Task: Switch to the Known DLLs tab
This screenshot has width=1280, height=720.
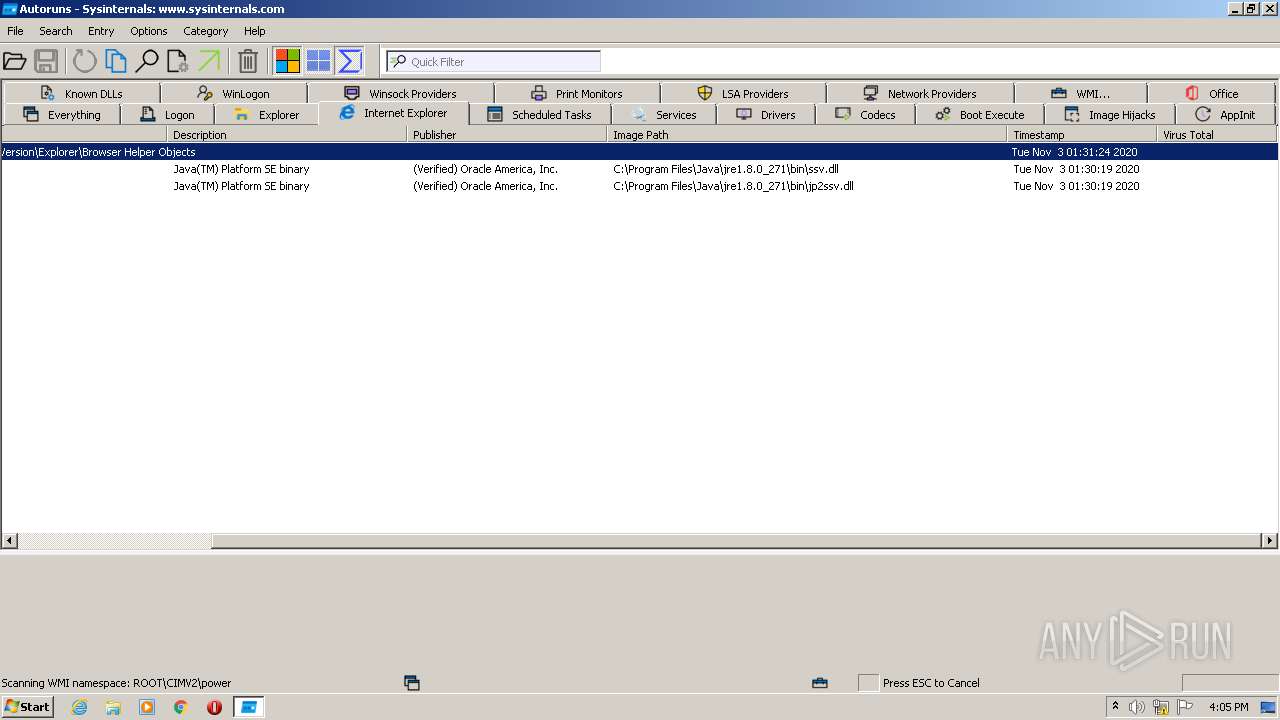Action: [81, 93]
